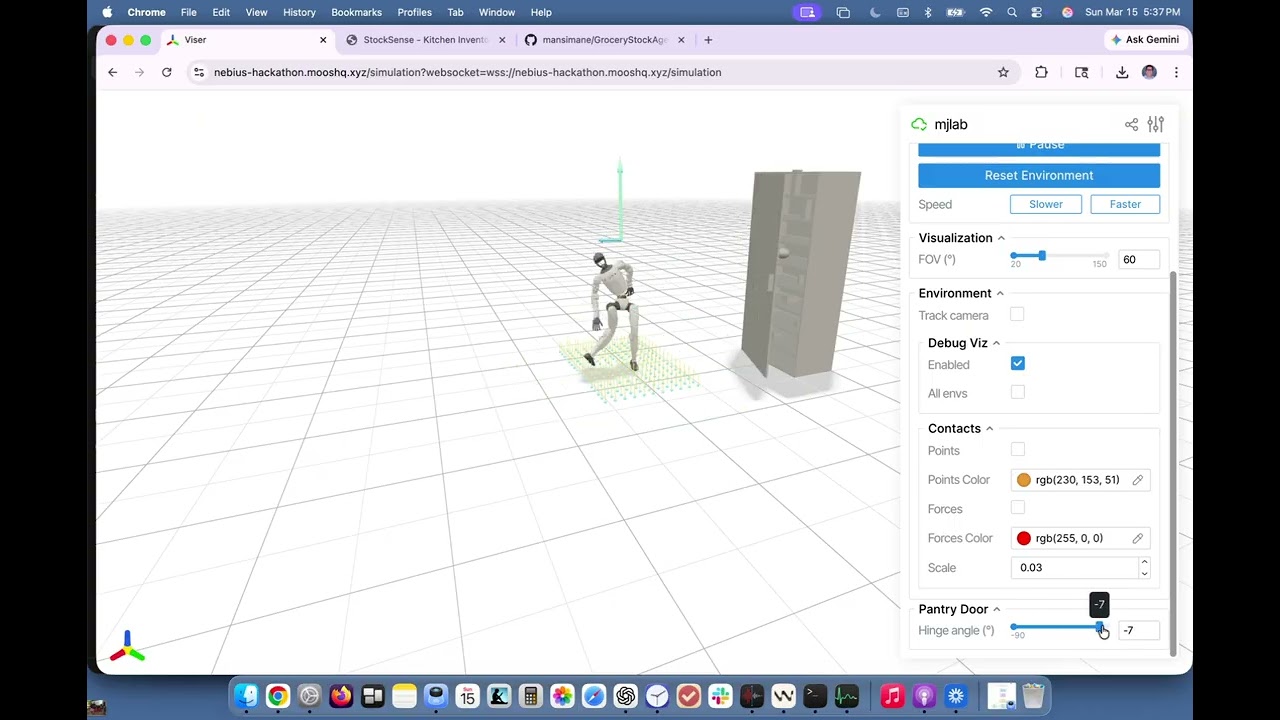Click the share icon in mjlab panel
1280x720 pixels.
point(1131,125)
